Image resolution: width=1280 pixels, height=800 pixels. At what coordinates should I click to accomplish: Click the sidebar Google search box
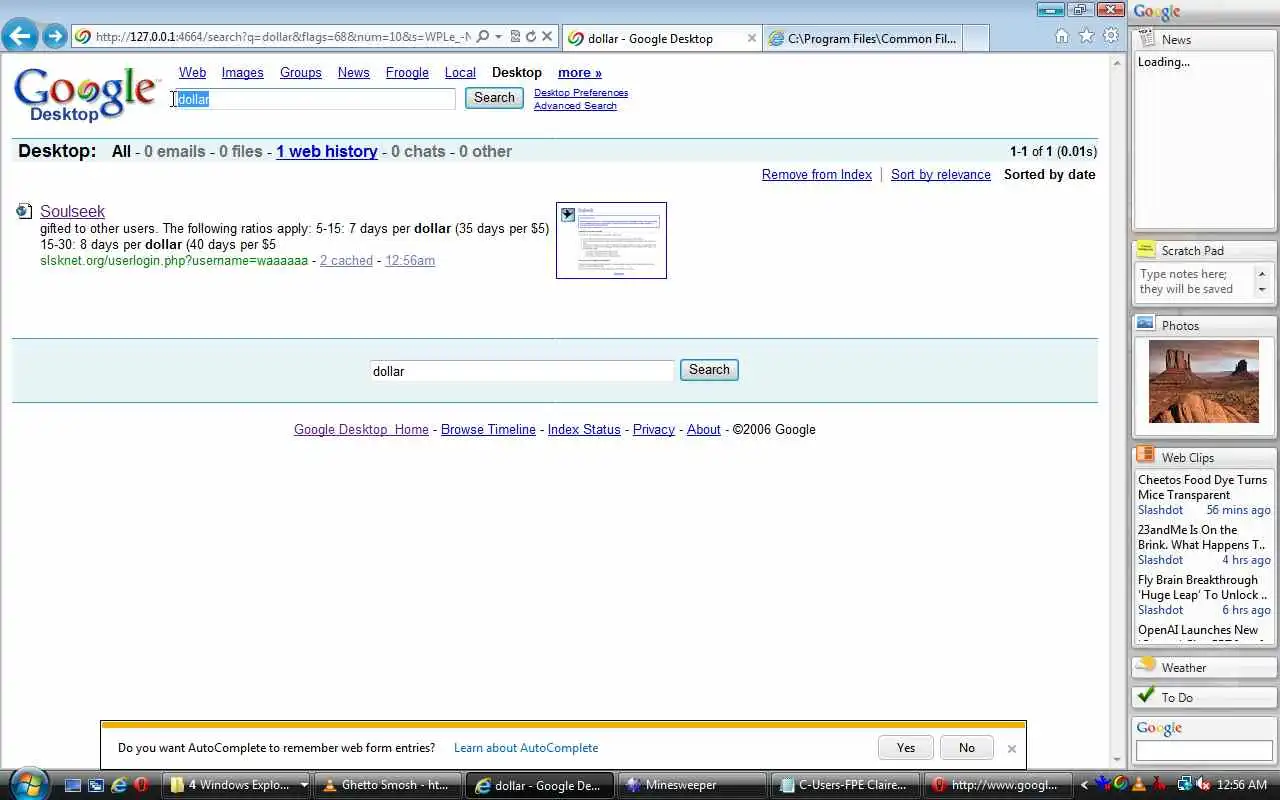(x=1203, y=752)
